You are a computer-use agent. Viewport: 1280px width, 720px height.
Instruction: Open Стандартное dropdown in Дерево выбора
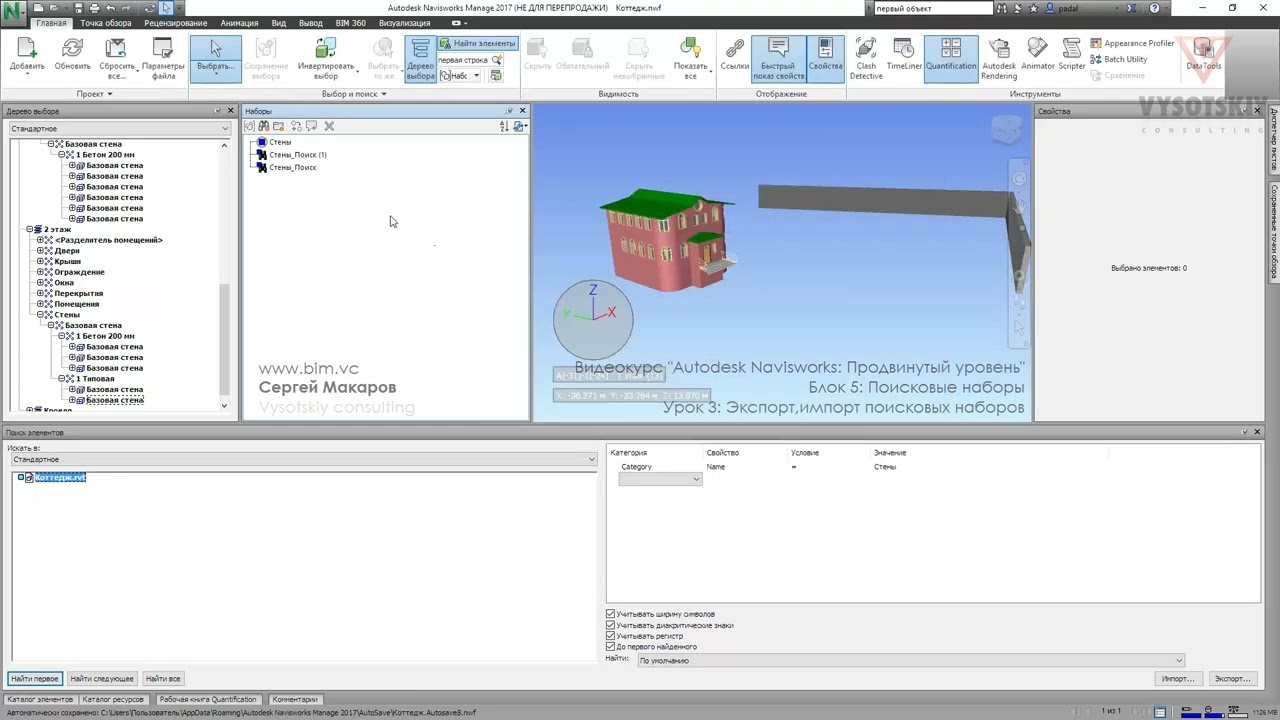(119, 129)
